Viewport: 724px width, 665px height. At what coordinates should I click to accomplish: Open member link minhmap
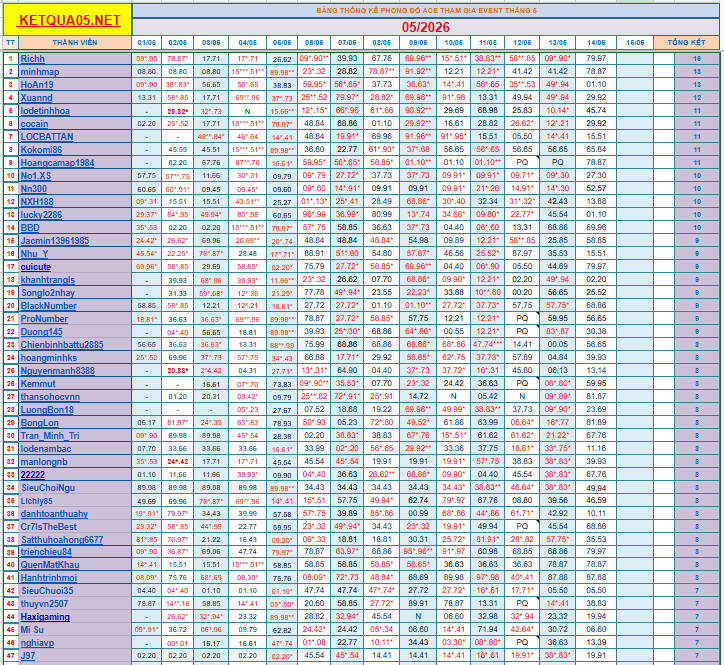(40, 72)
